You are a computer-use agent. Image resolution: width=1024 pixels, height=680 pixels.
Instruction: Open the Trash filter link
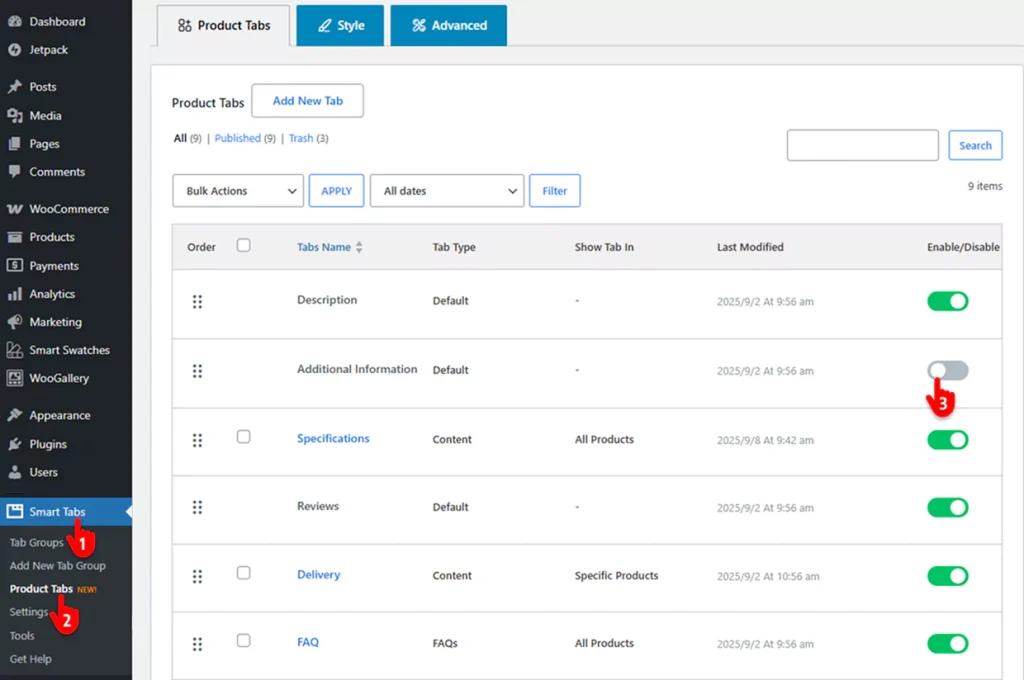[301, 138]
